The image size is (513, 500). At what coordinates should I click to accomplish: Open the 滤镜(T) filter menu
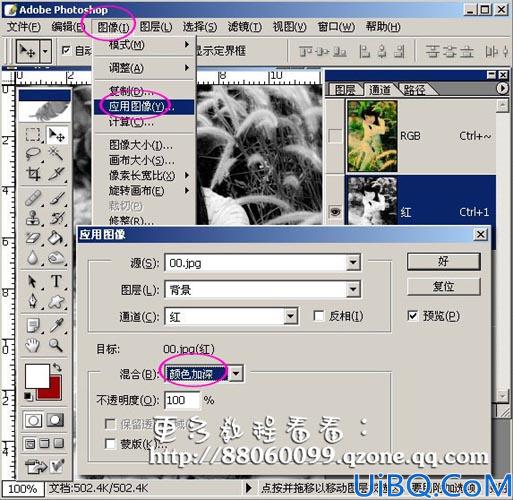click(245, 27)
